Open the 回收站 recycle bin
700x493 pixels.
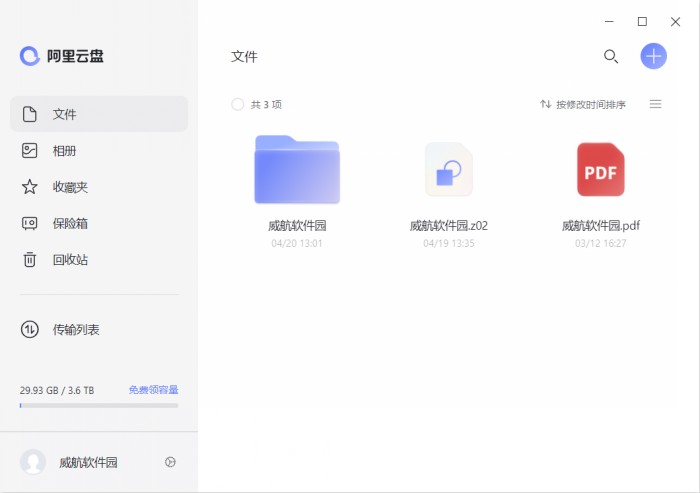(99, 259)
